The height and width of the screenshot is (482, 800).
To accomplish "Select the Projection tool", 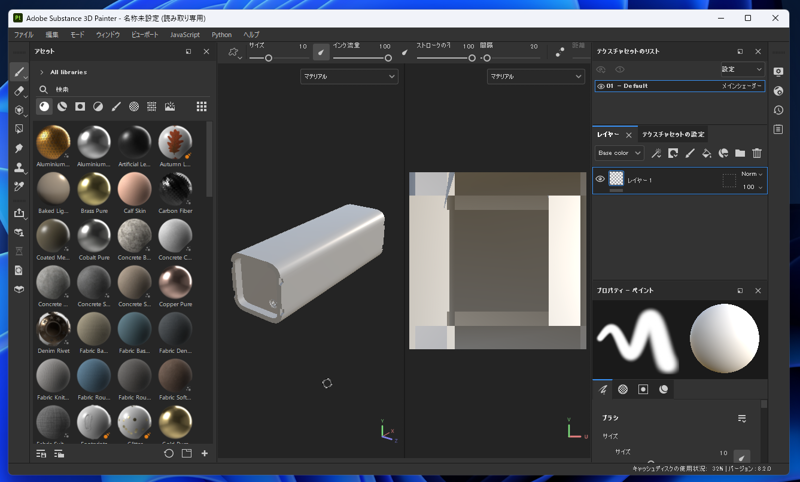I will [19, 110].
